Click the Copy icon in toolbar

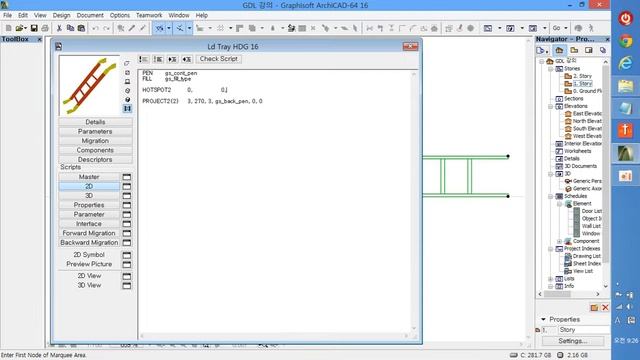(70, 28)
